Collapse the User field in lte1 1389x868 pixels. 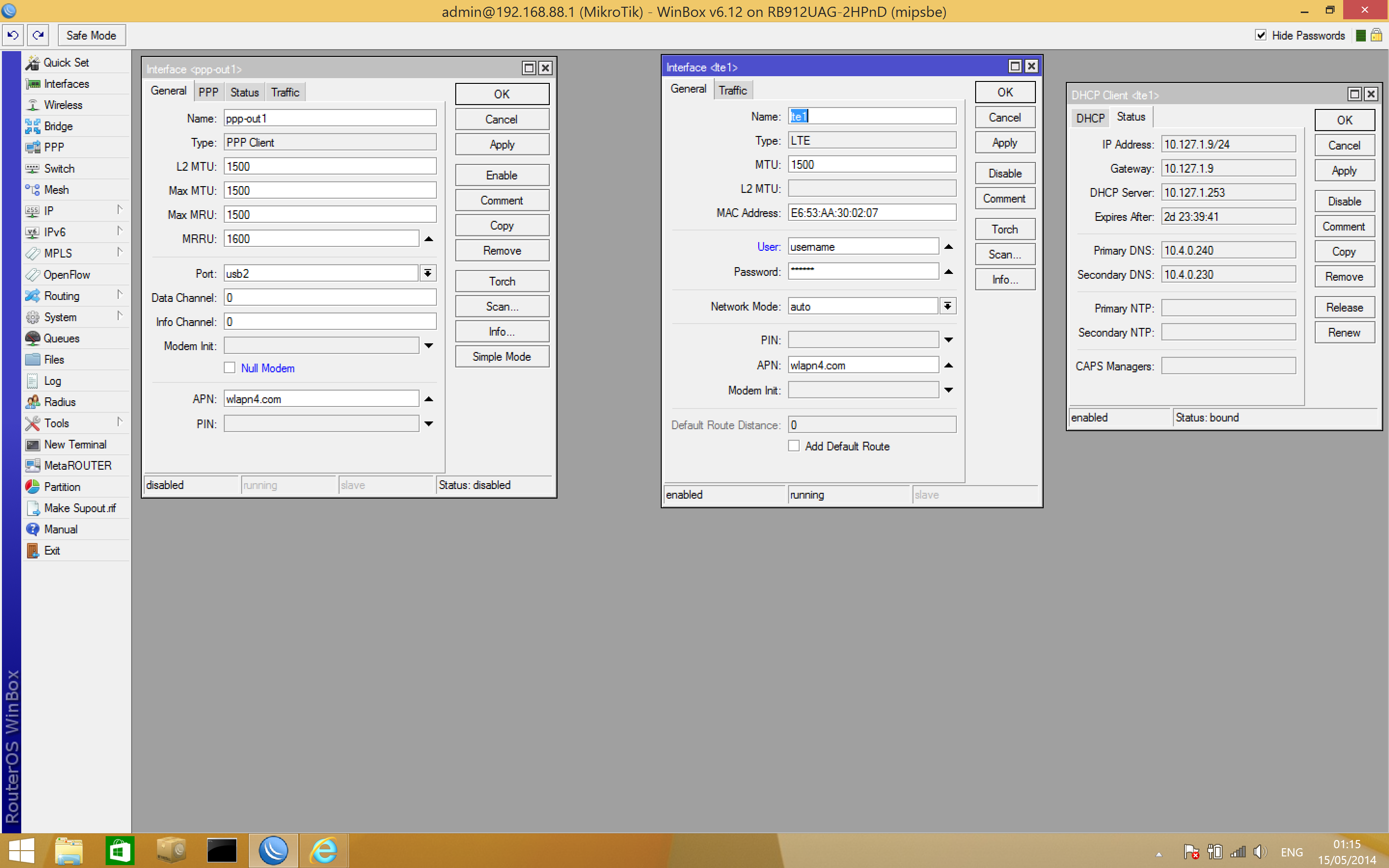[949, 247]
